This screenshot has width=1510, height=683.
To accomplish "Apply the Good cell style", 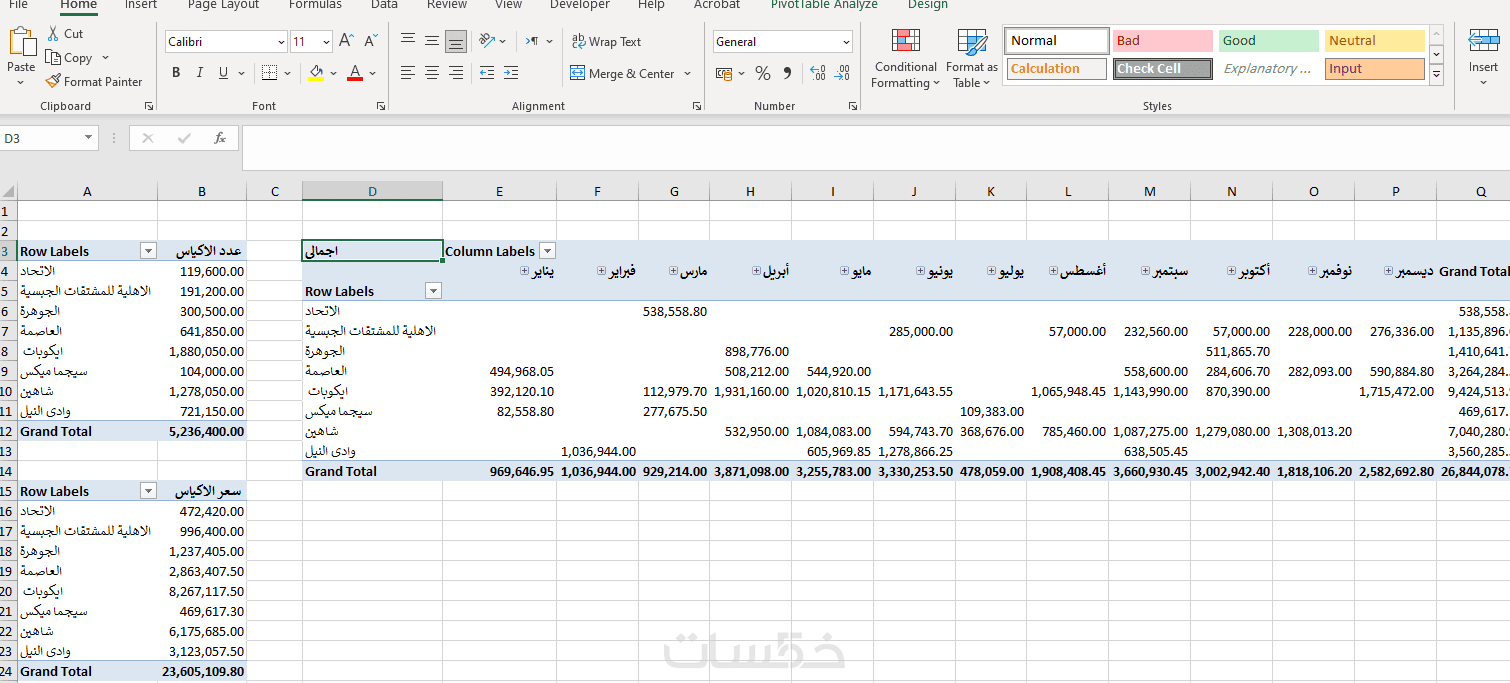I will (x=1269, y=41).
